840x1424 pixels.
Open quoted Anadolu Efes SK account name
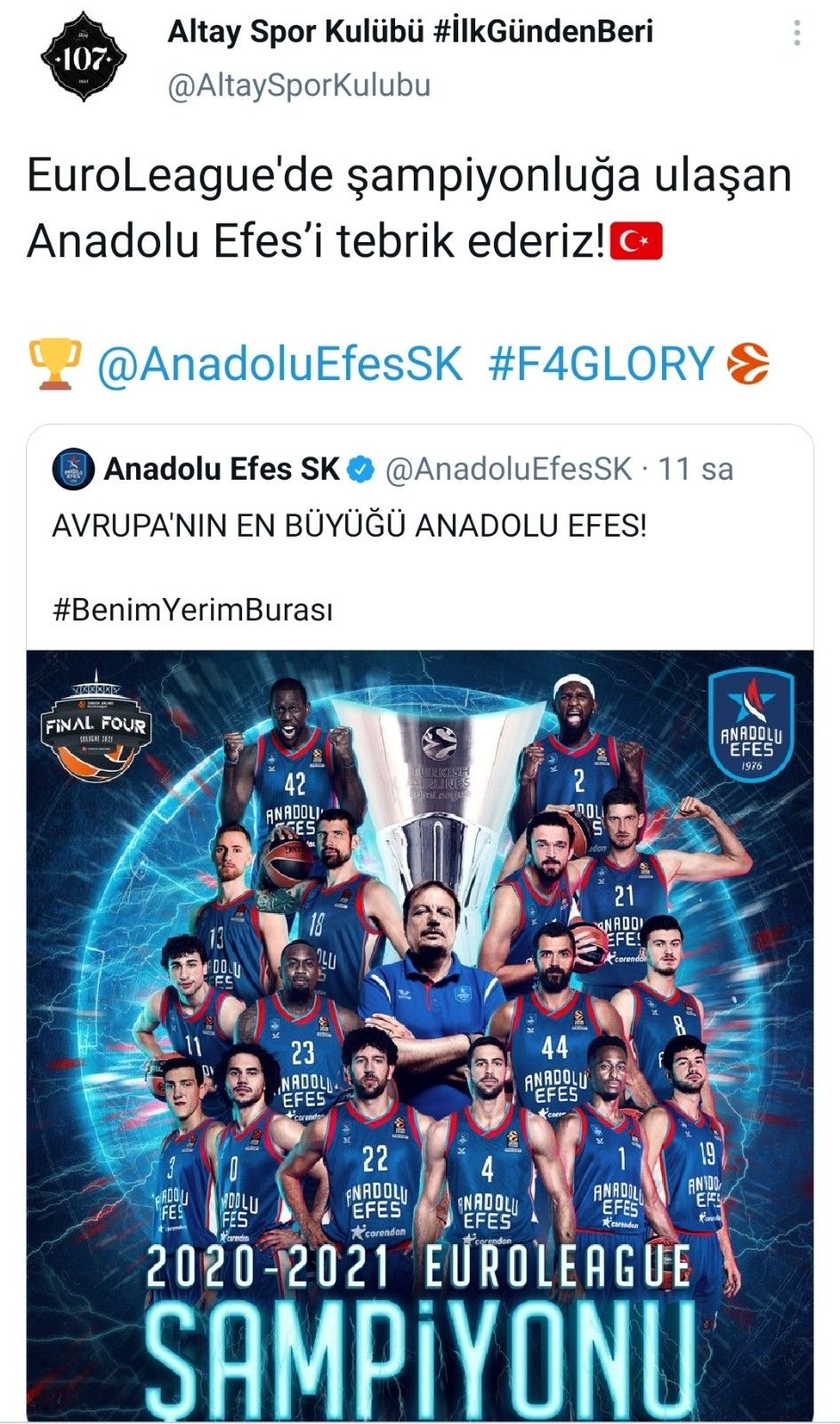222,469
